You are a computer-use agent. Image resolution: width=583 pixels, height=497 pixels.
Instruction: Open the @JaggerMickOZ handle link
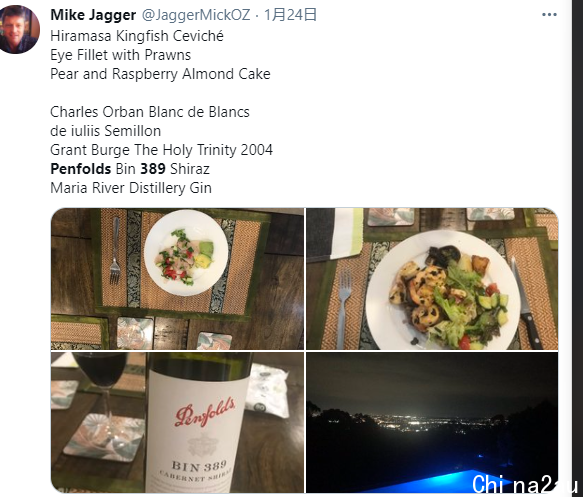[x=196, y=15]
